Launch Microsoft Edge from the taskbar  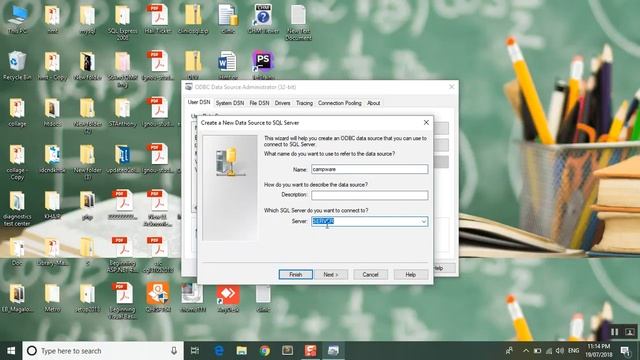219,351
